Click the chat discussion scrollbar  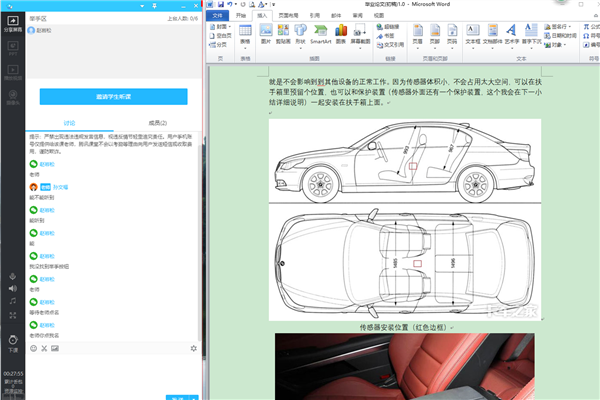(199, 241)
